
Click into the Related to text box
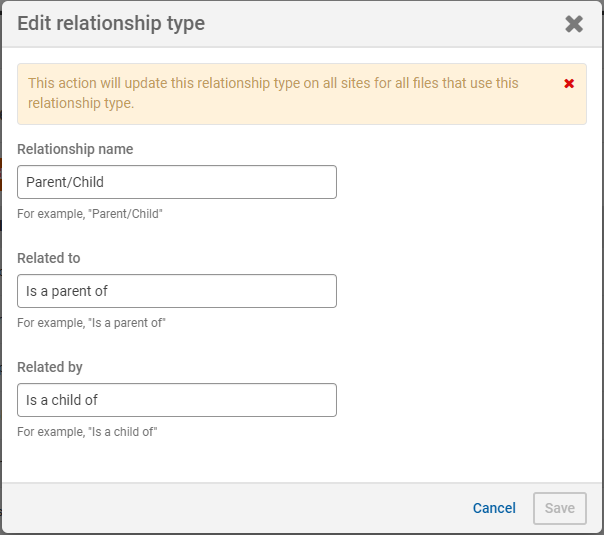point(177,291)
